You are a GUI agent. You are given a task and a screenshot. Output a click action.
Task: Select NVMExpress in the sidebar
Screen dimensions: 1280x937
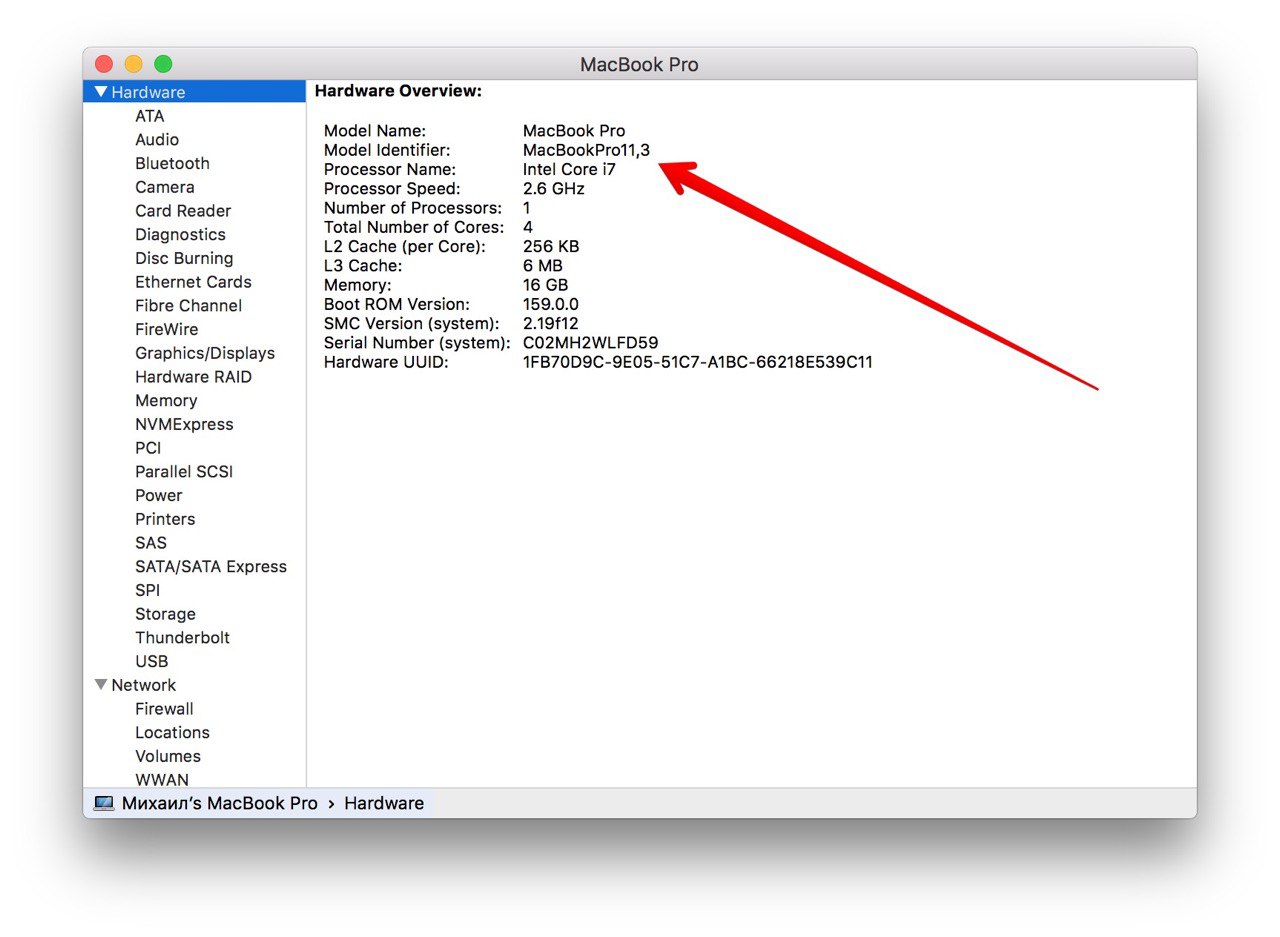[x=184, y=424]
